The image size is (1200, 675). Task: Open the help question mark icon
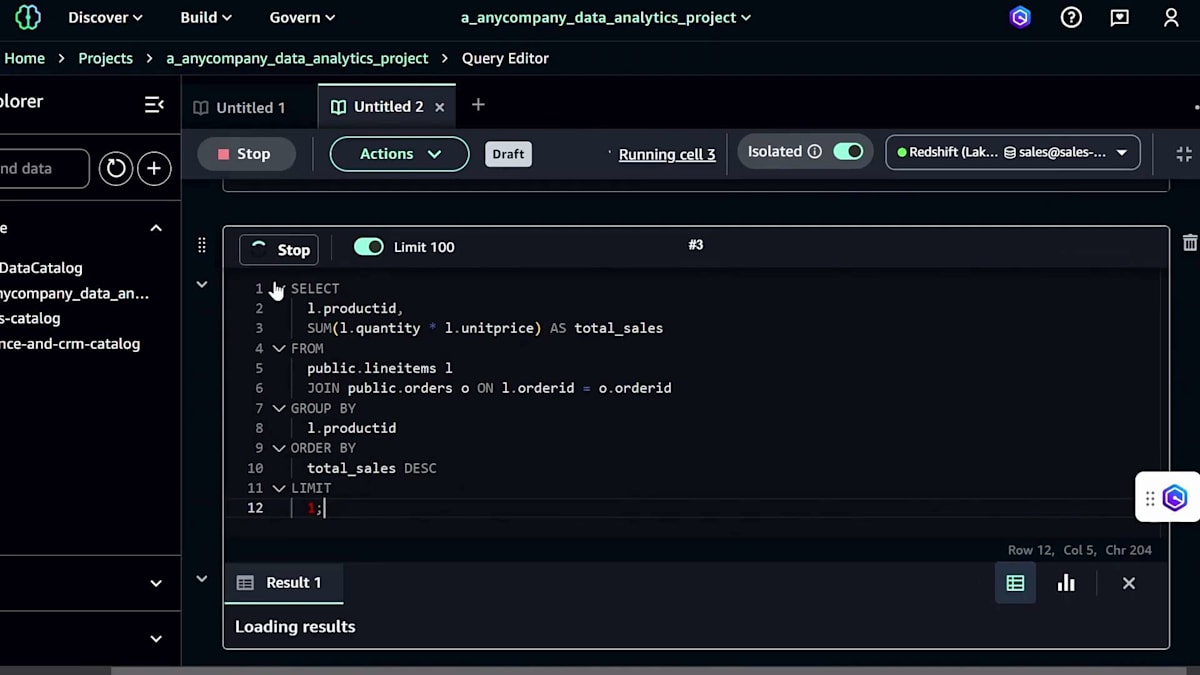point(1071,17)
